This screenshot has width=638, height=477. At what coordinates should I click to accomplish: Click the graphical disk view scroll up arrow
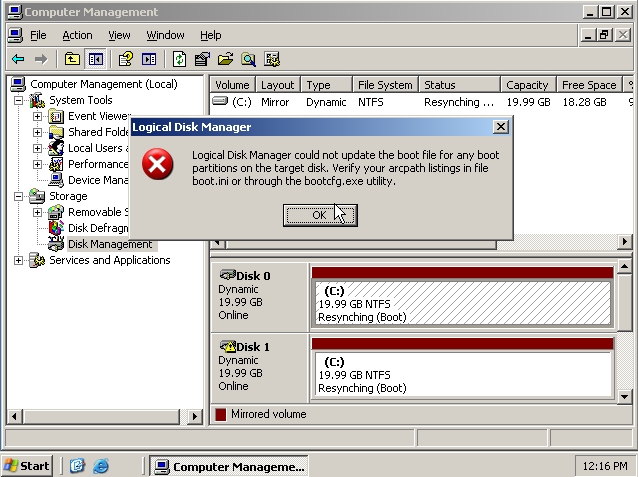[x=625, y=267]
